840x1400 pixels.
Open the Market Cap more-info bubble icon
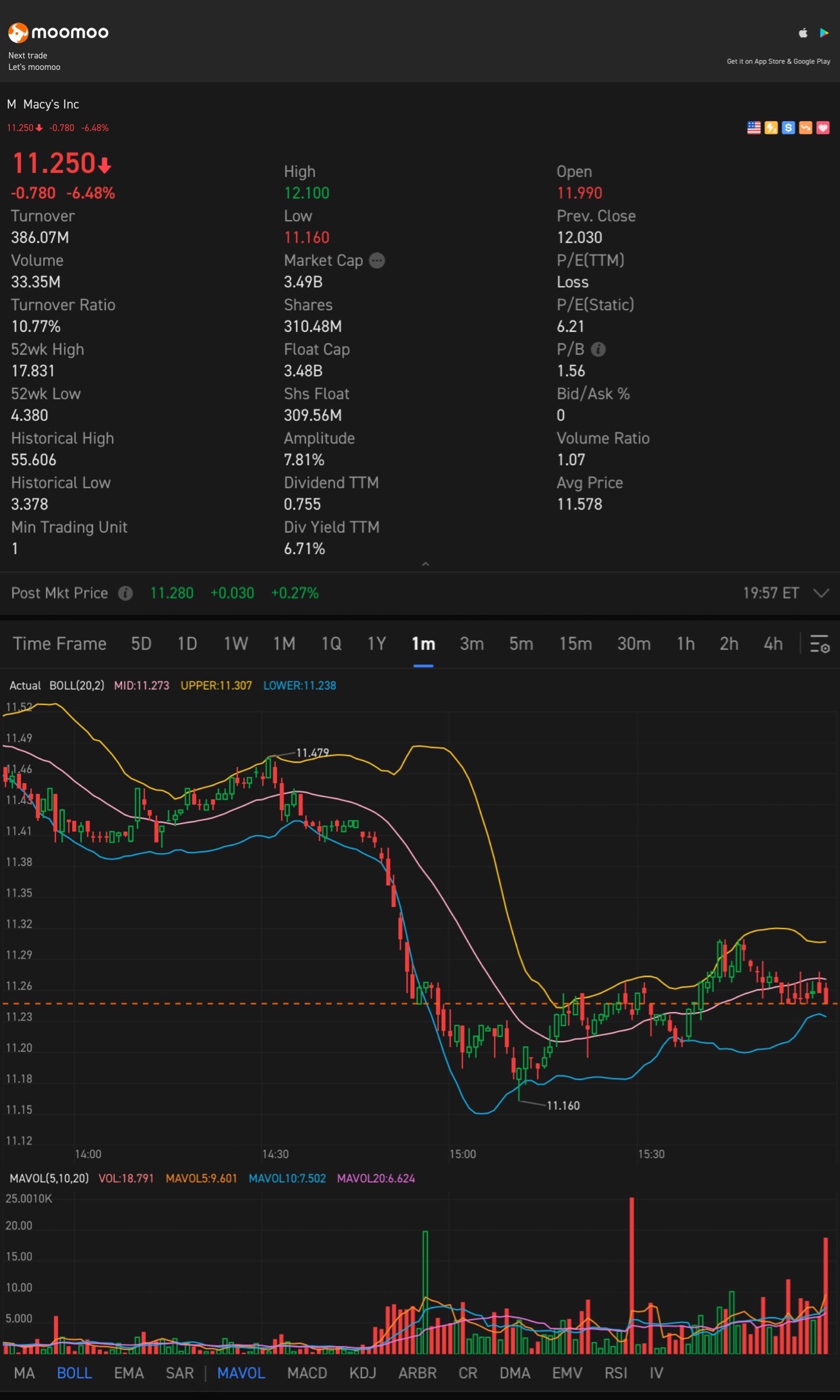tap(377, 261)
